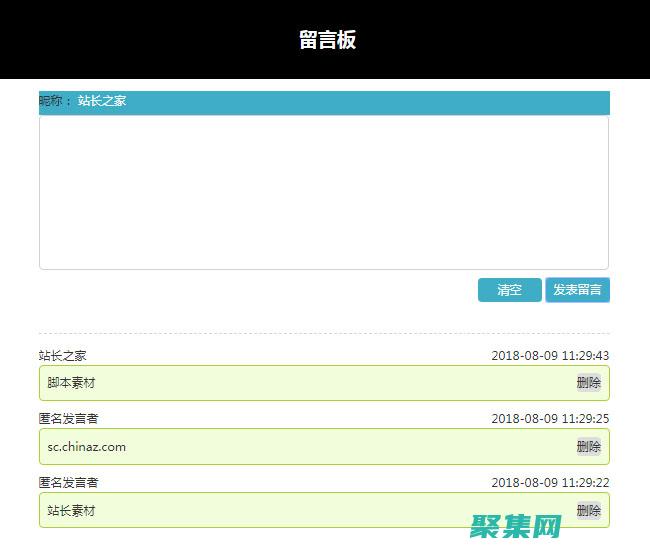Click the 留言板 page title
650x548 pixels.
coord(327,40)
